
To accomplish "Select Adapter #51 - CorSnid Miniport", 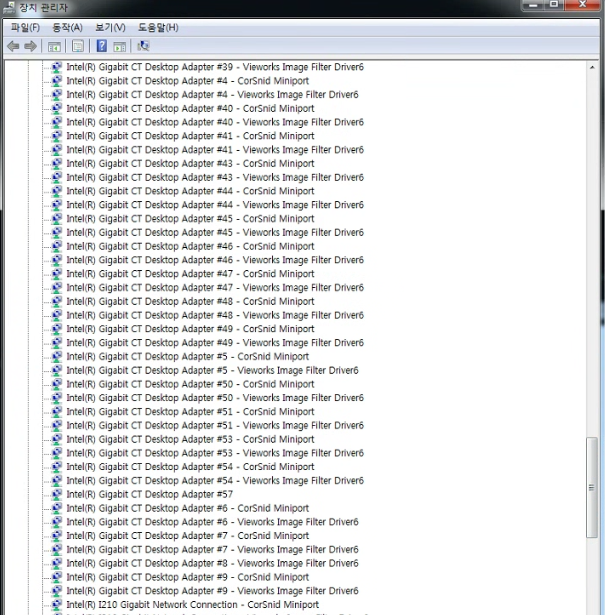I will (x=190, y=412).
